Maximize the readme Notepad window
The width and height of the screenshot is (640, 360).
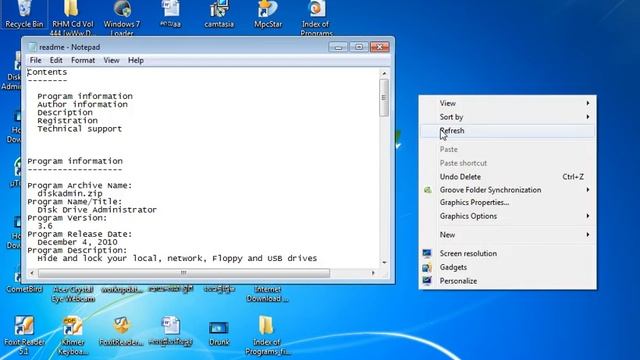pos(359,47)
